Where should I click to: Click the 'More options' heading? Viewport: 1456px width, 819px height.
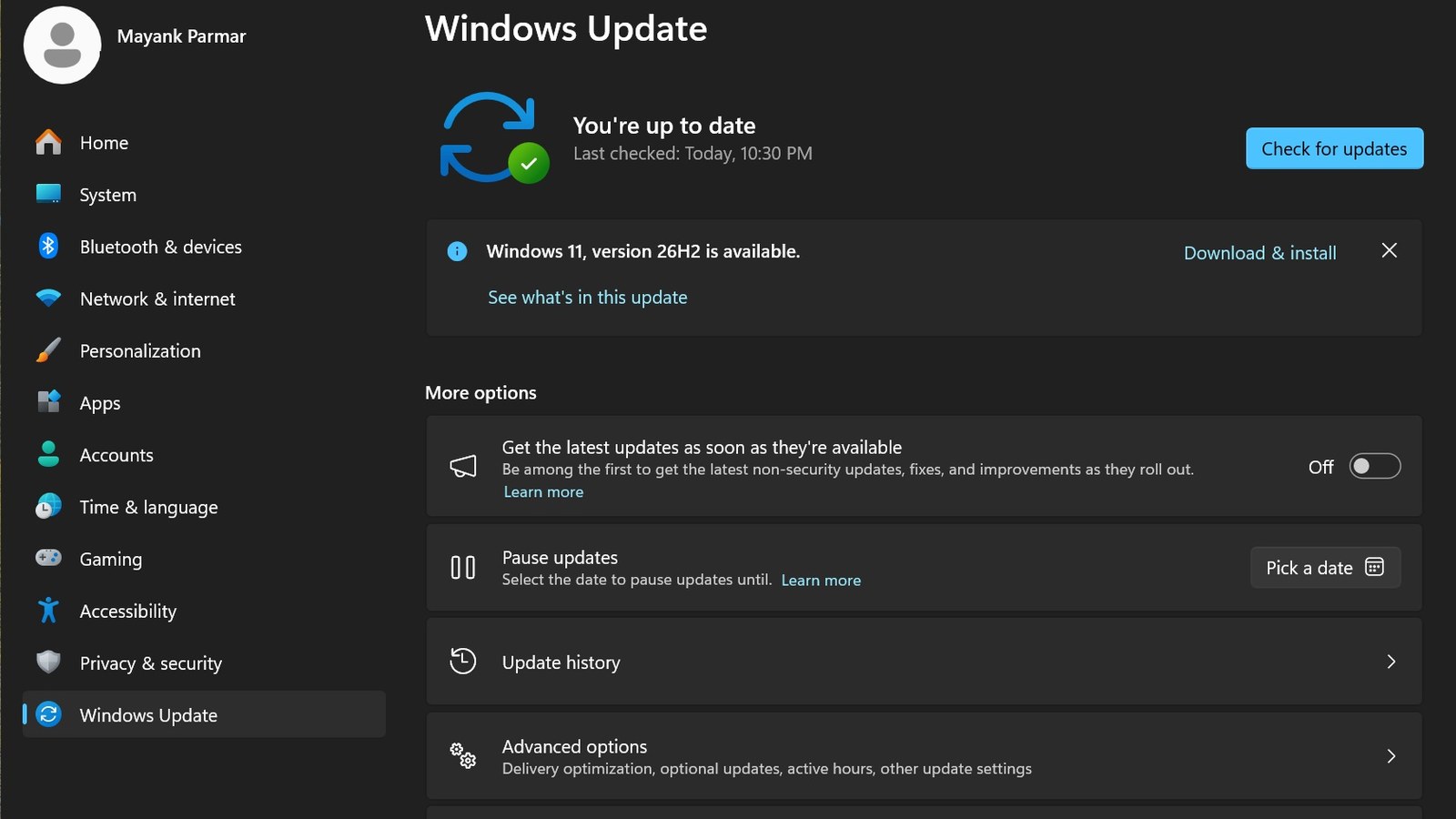pyautogui.click(x=480, y=393)
